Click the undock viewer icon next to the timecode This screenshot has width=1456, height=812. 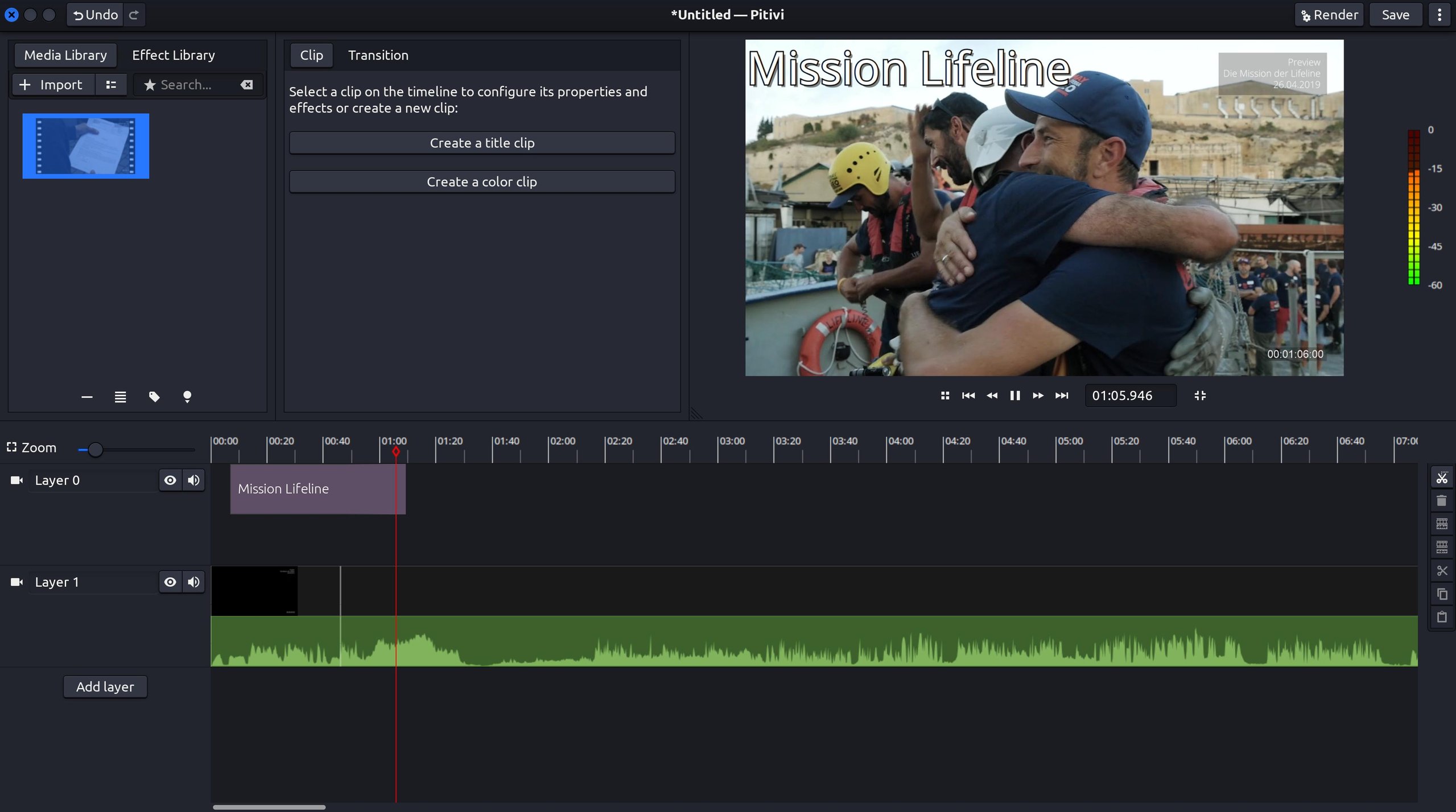[x=1199, y=395]
